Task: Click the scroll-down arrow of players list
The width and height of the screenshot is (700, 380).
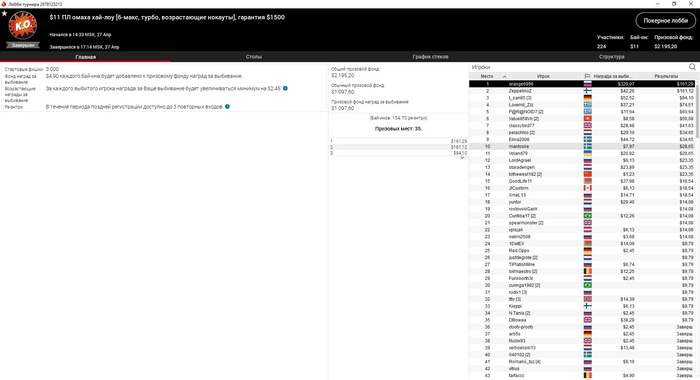Action: point(697,377)
